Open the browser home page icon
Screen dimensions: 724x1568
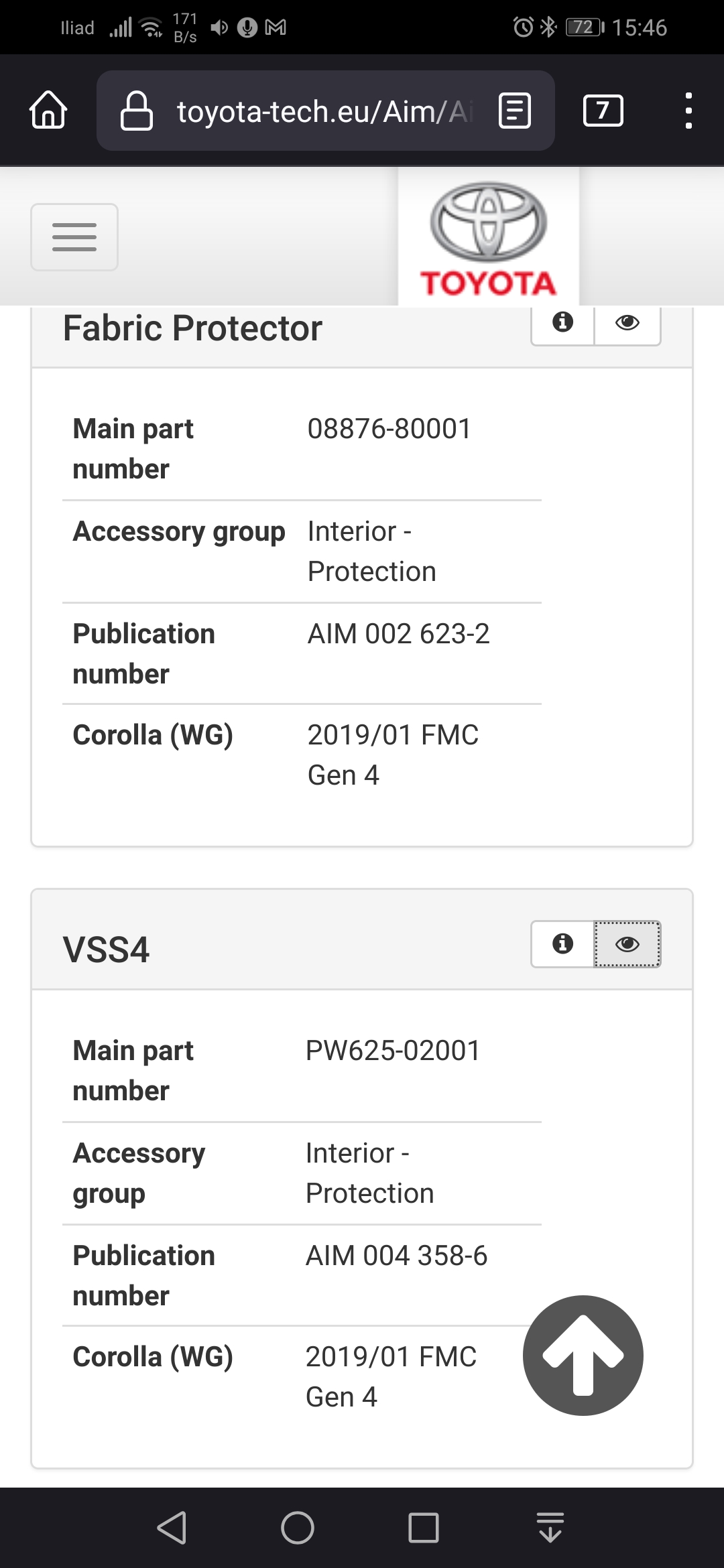tap(48, 109)
